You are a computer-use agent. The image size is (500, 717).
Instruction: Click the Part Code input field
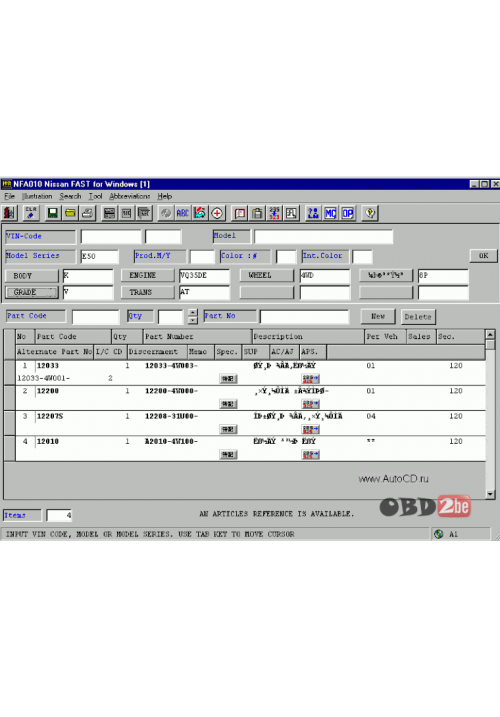tap(96, 316)
